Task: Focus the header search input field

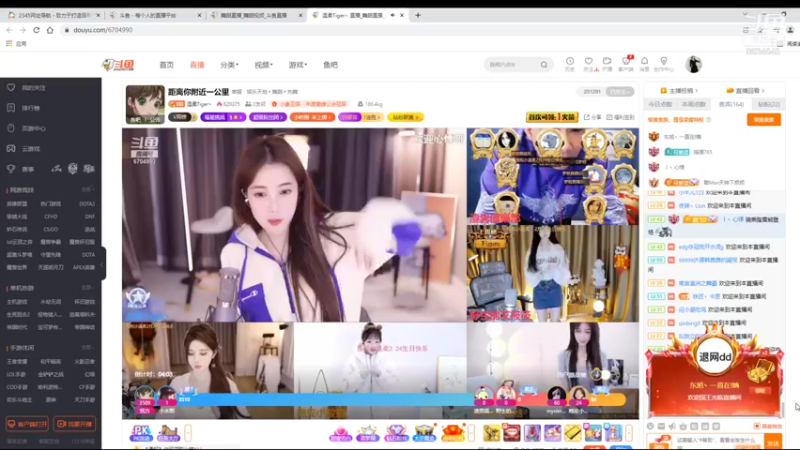Action: [x=513, y=65]
